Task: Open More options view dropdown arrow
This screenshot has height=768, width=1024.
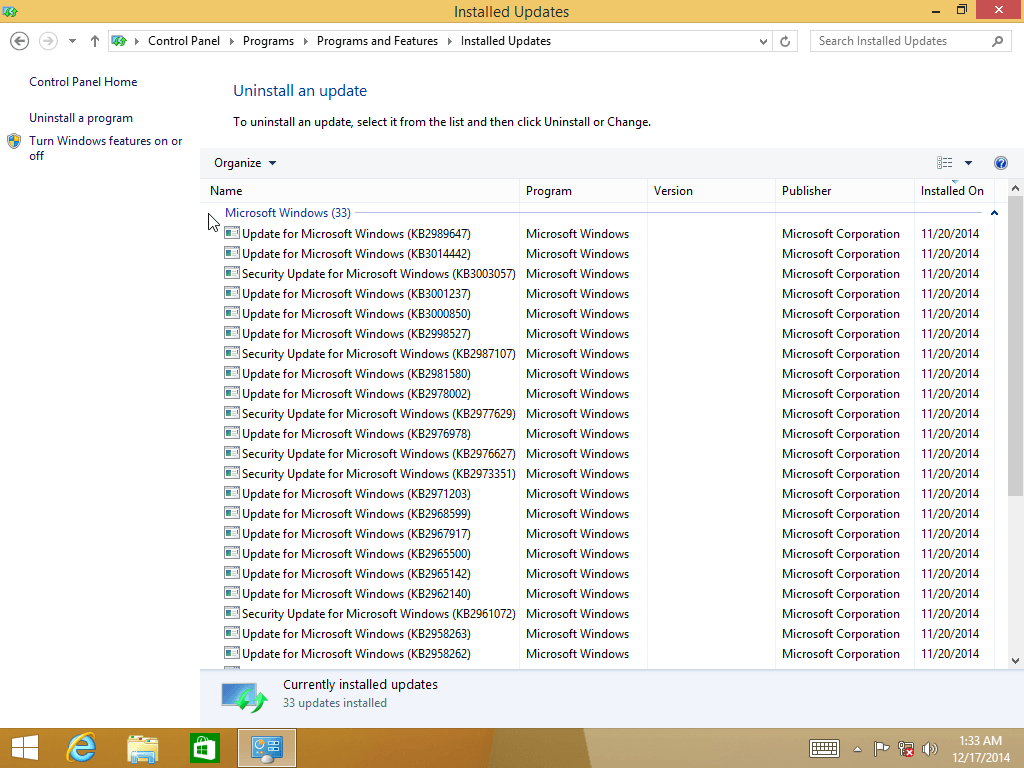Action: tap(968, 163)
